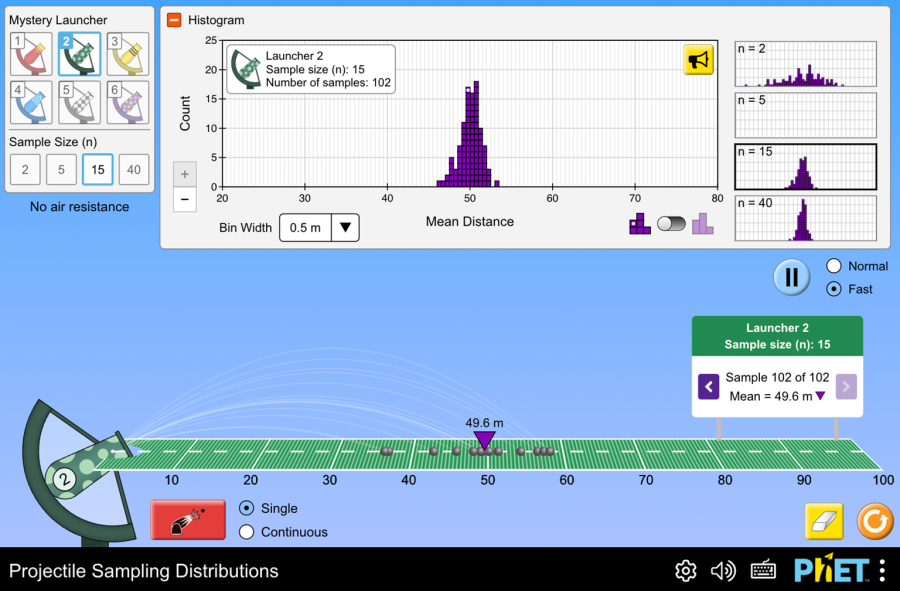Collapse the Histogram panel
Image resolution: width=900 pixels, height=591 pixels.
(175, 20)
